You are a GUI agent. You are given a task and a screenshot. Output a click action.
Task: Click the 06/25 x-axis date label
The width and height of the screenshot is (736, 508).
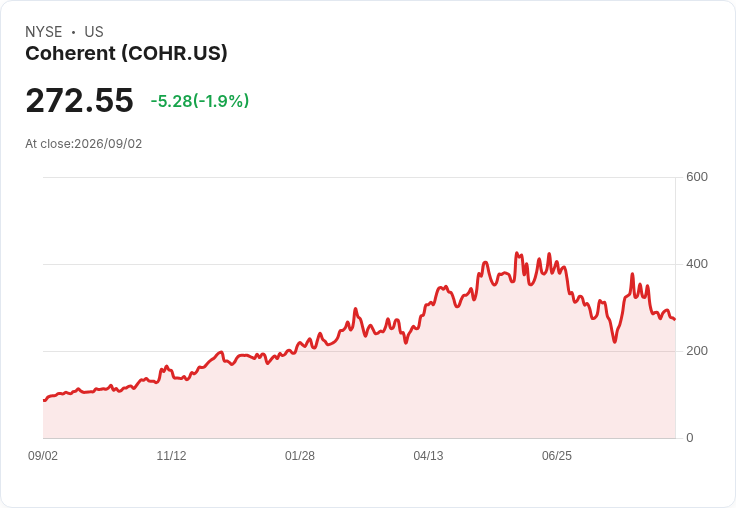click(557, 455)
